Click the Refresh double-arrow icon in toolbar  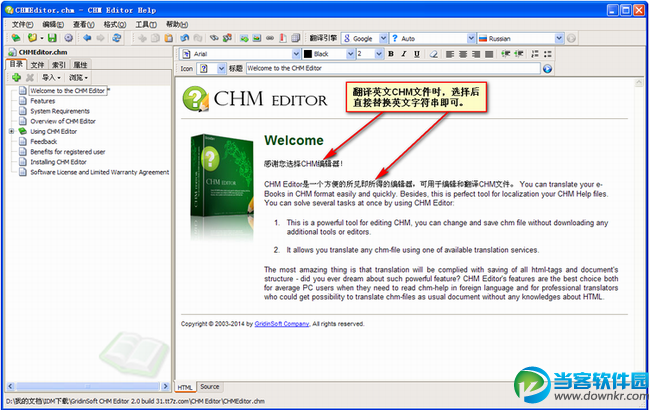click(x=117, y=38)
